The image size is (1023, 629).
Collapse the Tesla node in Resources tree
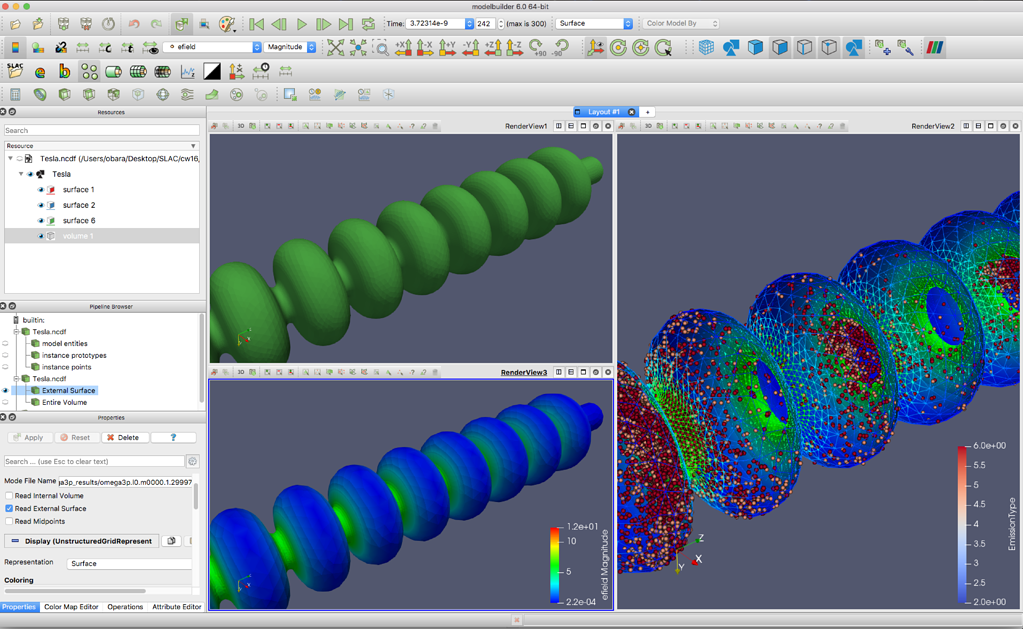pyautogui.click(x=20, y=173)
